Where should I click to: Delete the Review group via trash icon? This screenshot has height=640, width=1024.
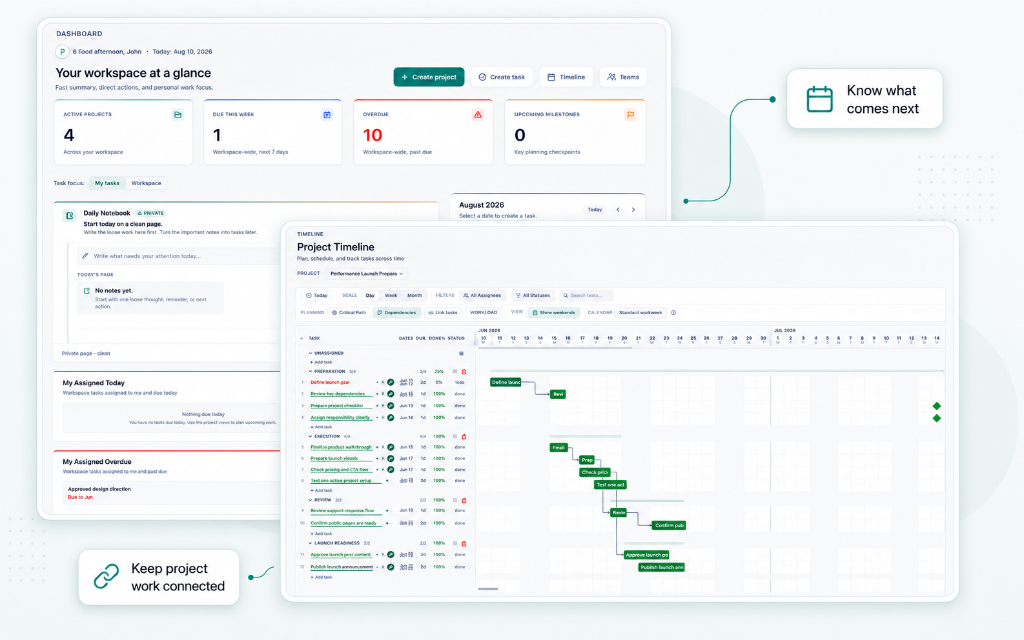pos(464,500)
